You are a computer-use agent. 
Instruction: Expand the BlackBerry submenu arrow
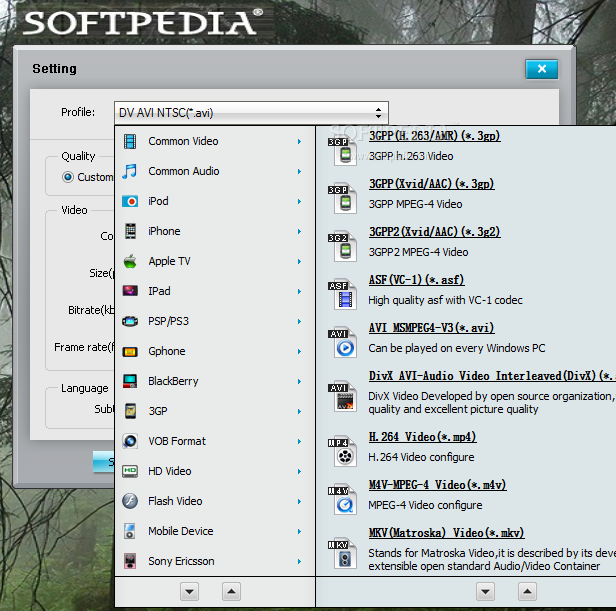click(x=299, y=382)
